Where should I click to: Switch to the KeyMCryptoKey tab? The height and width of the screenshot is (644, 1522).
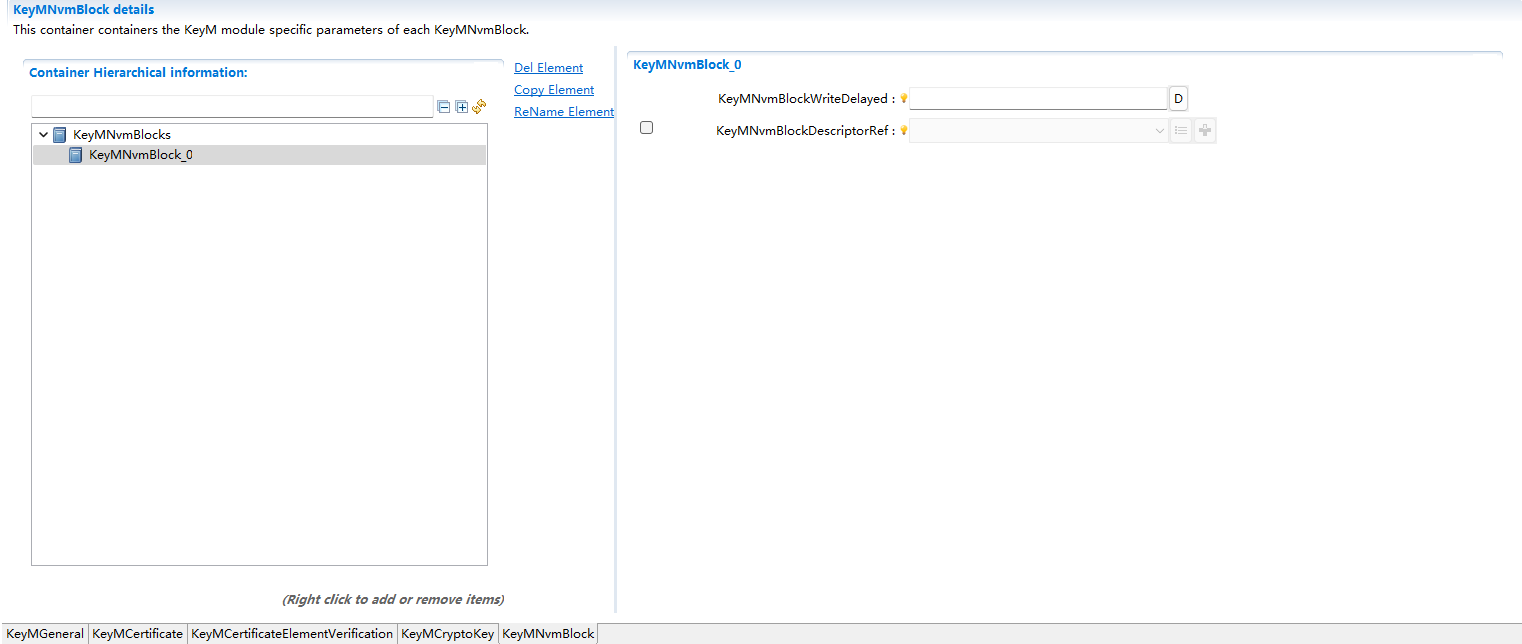click(x=447, y=633)
